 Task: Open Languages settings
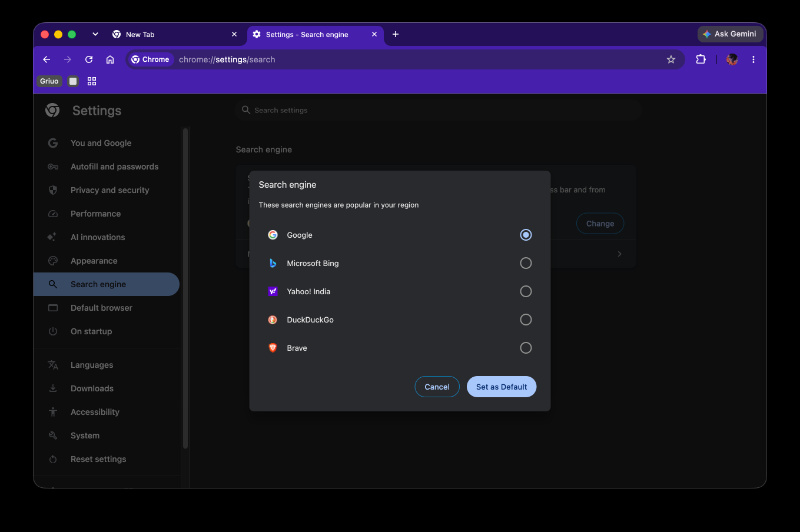(x=106, y=365)
